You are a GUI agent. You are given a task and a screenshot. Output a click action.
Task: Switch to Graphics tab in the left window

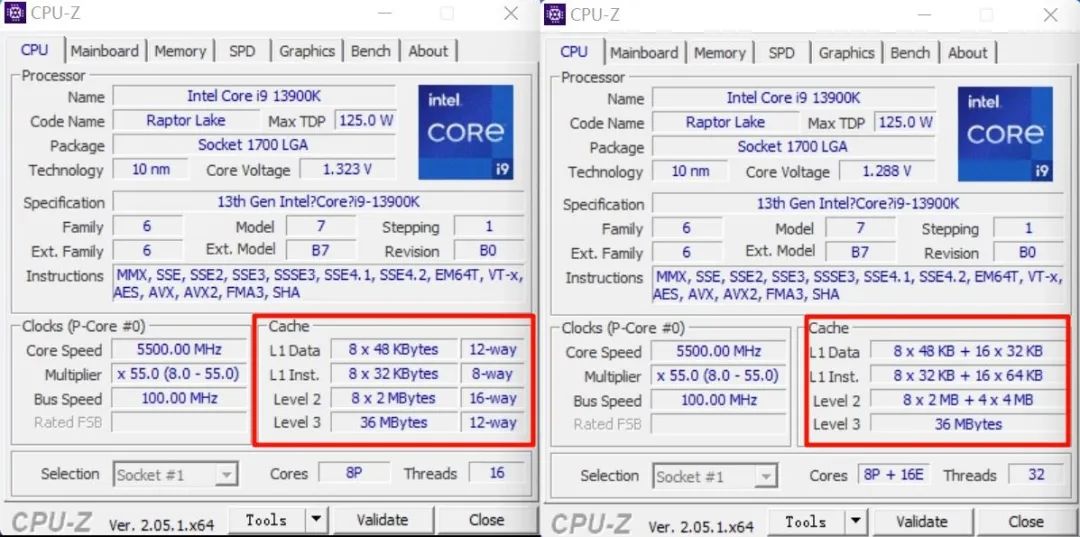point(307,51)
